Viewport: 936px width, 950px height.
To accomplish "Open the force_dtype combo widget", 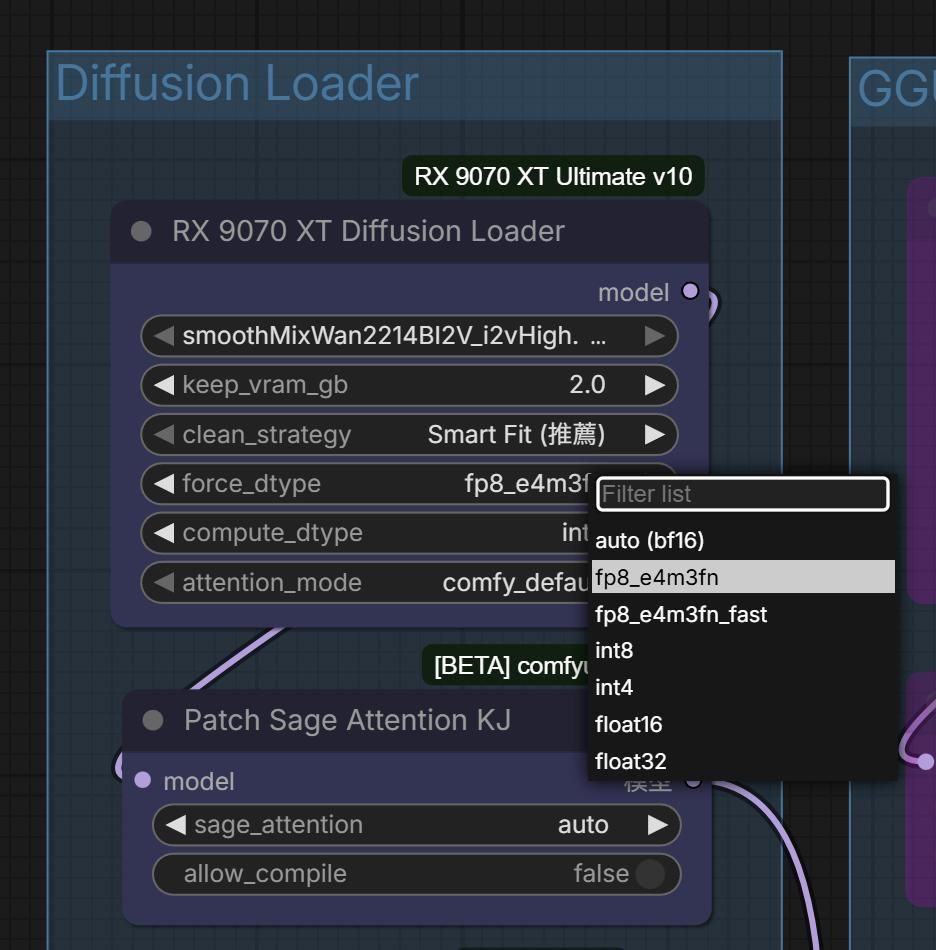I will pos(365,483).
